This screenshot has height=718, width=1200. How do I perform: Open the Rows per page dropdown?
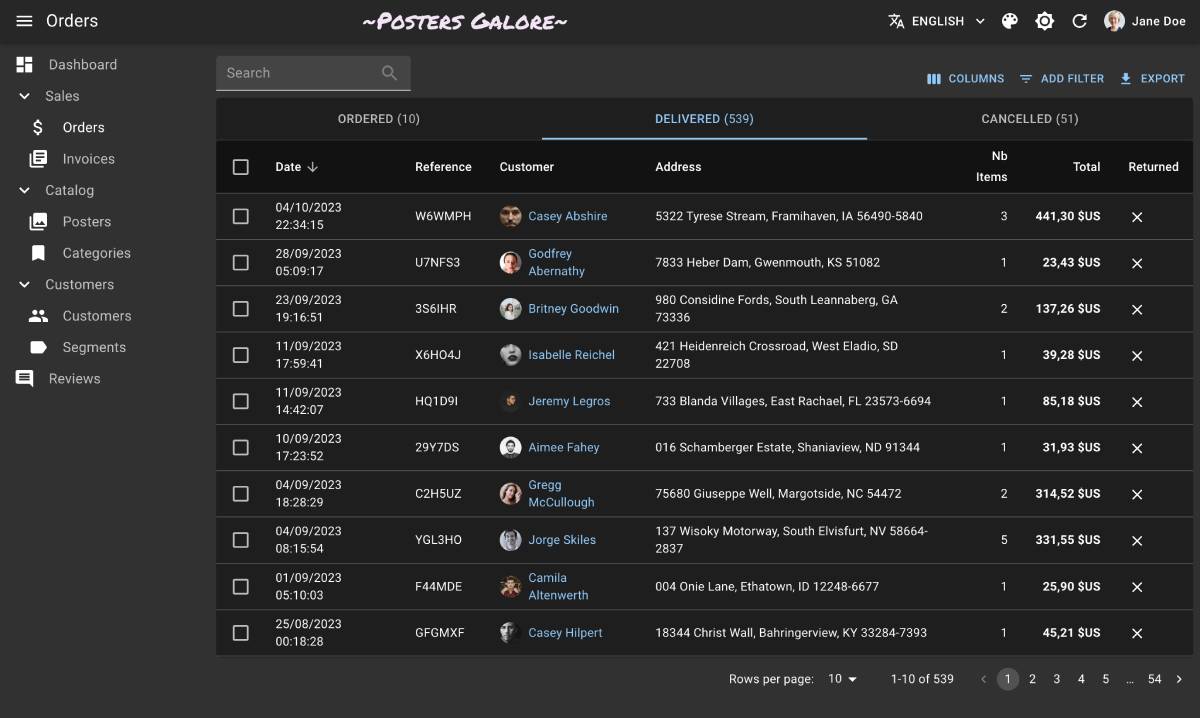(842, 679)
